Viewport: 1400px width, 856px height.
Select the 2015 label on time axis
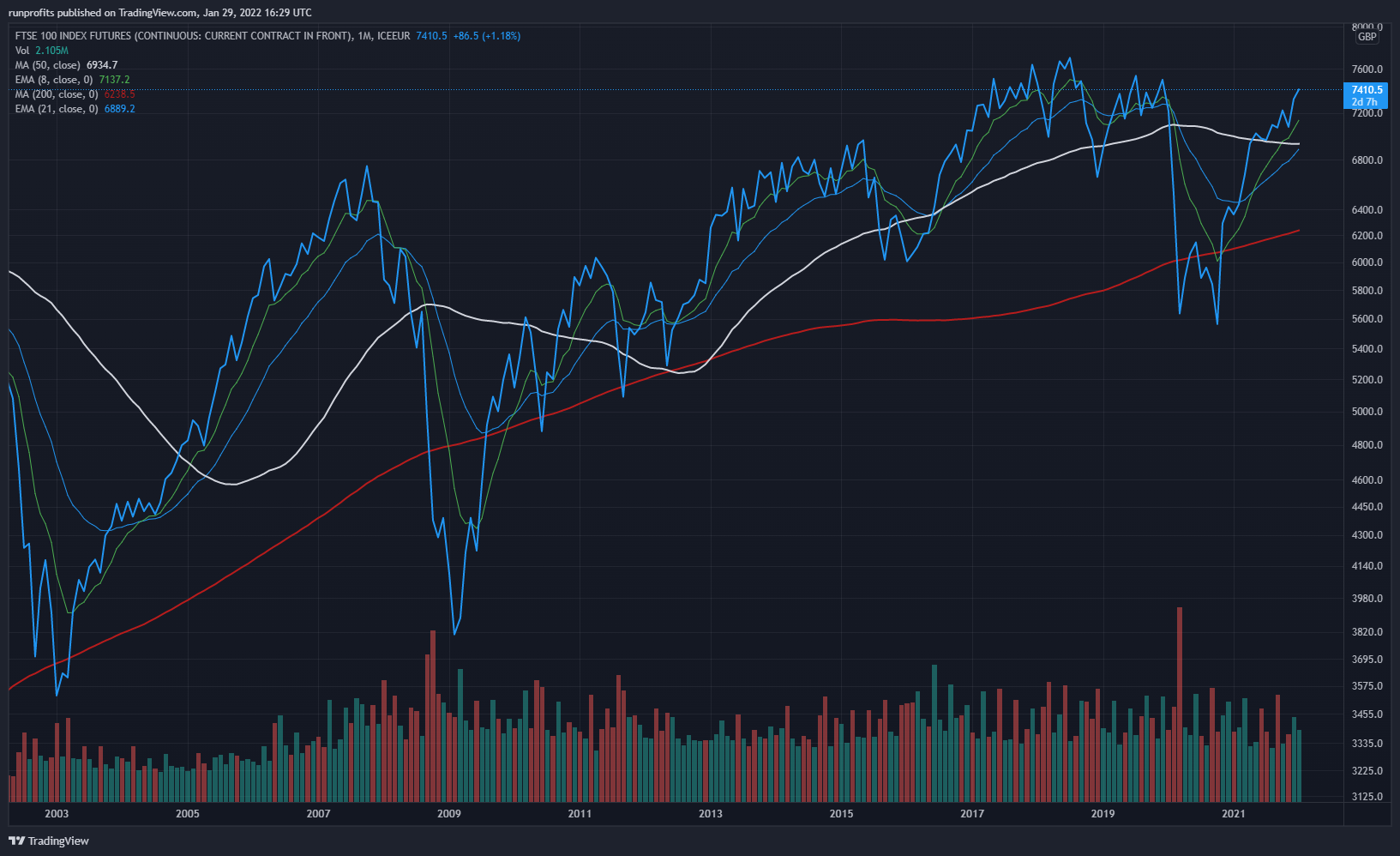(841, 813)
